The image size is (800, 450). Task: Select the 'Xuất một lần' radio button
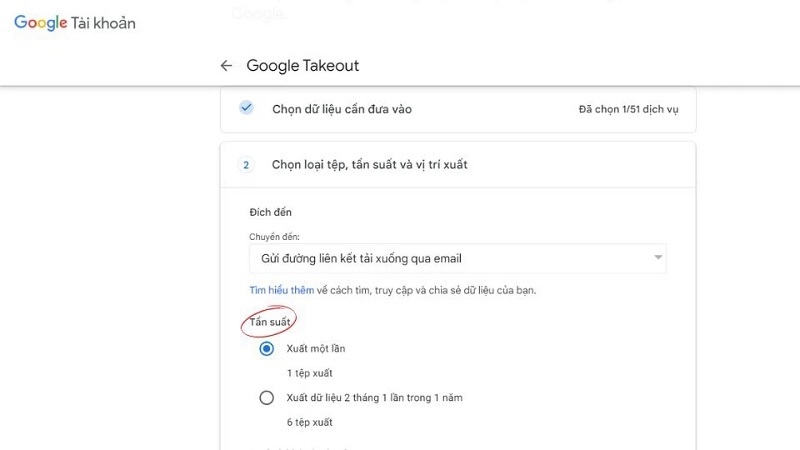(x=266, y=349)
